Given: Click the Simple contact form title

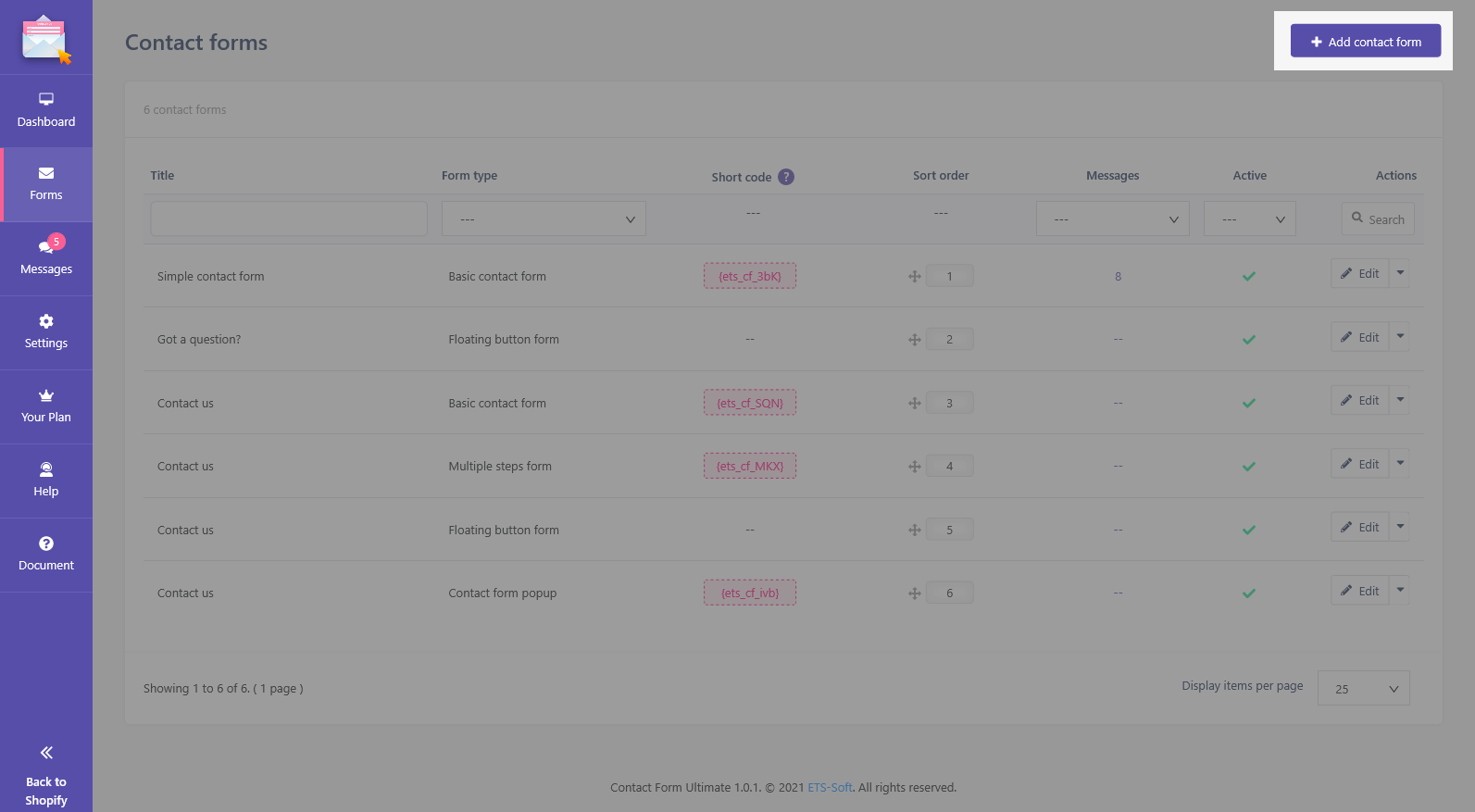Looking at the screenshot, I should point(210,276).
